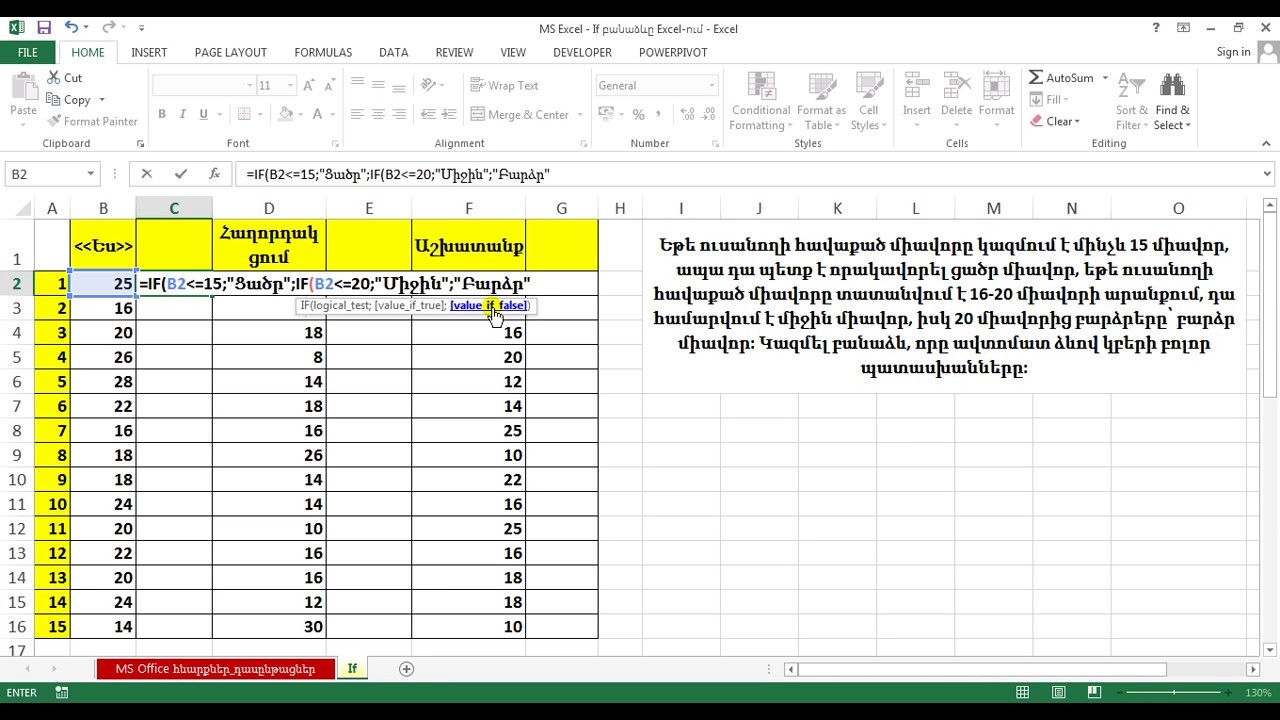Switch to the INSERT ribbon tab
Viewport: 1280px width, 720px height.
pyautogui.click(x=149, y=52)
